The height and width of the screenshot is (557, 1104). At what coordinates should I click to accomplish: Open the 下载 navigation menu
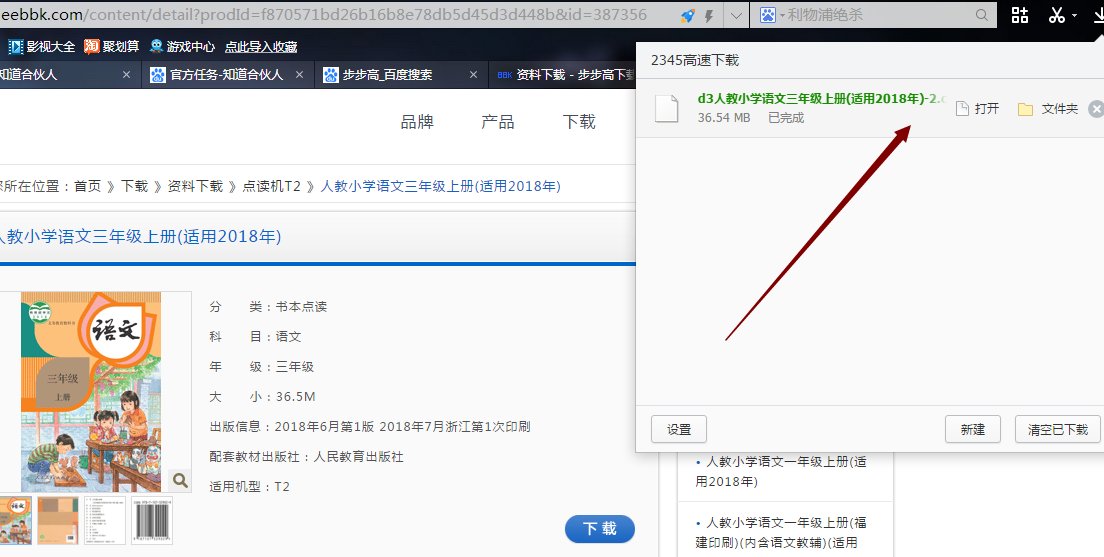tap(579, 122)
